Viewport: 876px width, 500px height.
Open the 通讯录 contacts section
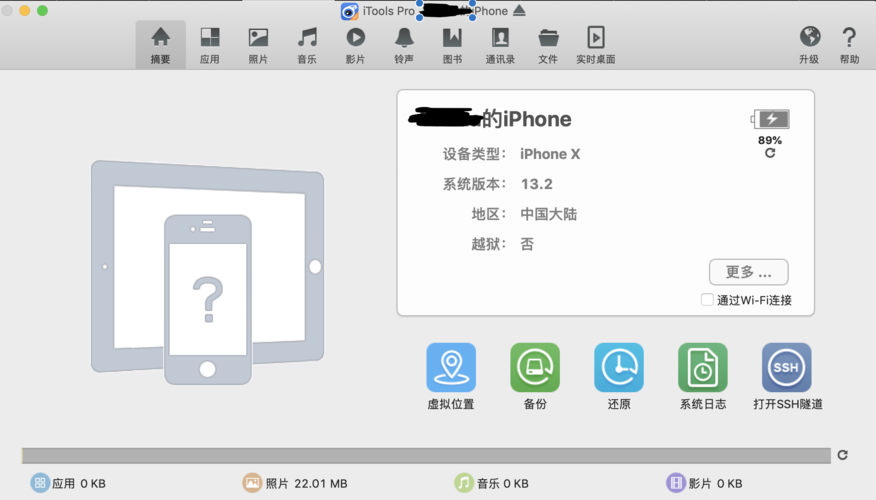tap(500, 45)
